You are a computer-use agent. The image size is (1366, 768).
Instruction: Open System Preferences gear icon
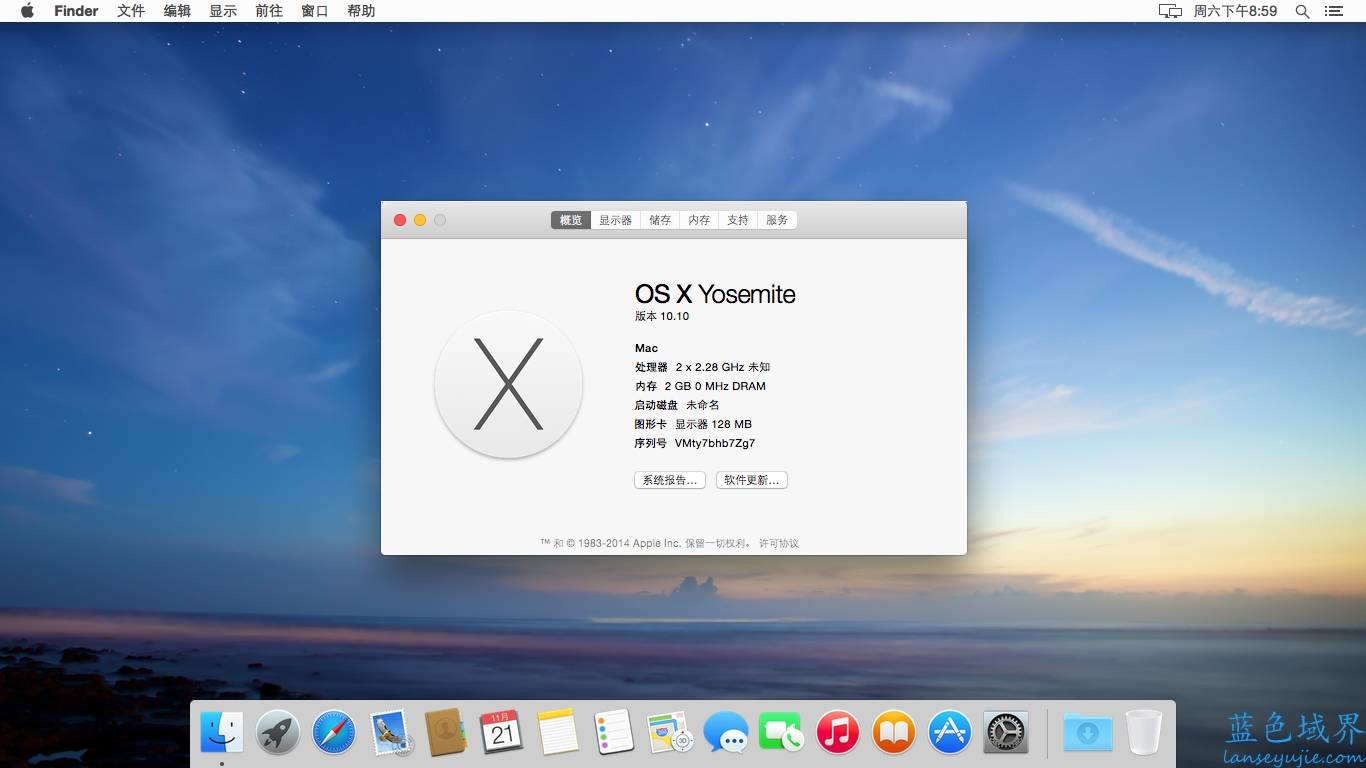pyautogui.click(x=1006, y=732)
